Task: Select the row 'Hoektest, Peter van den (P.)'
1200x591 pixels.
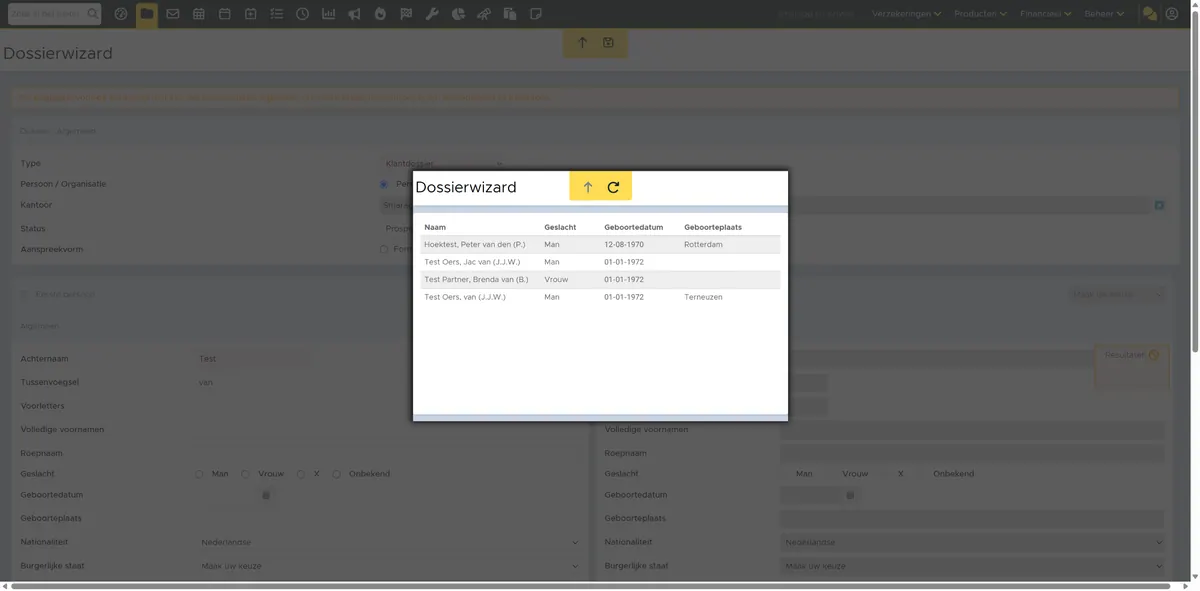Action: [x=600, y=244]
